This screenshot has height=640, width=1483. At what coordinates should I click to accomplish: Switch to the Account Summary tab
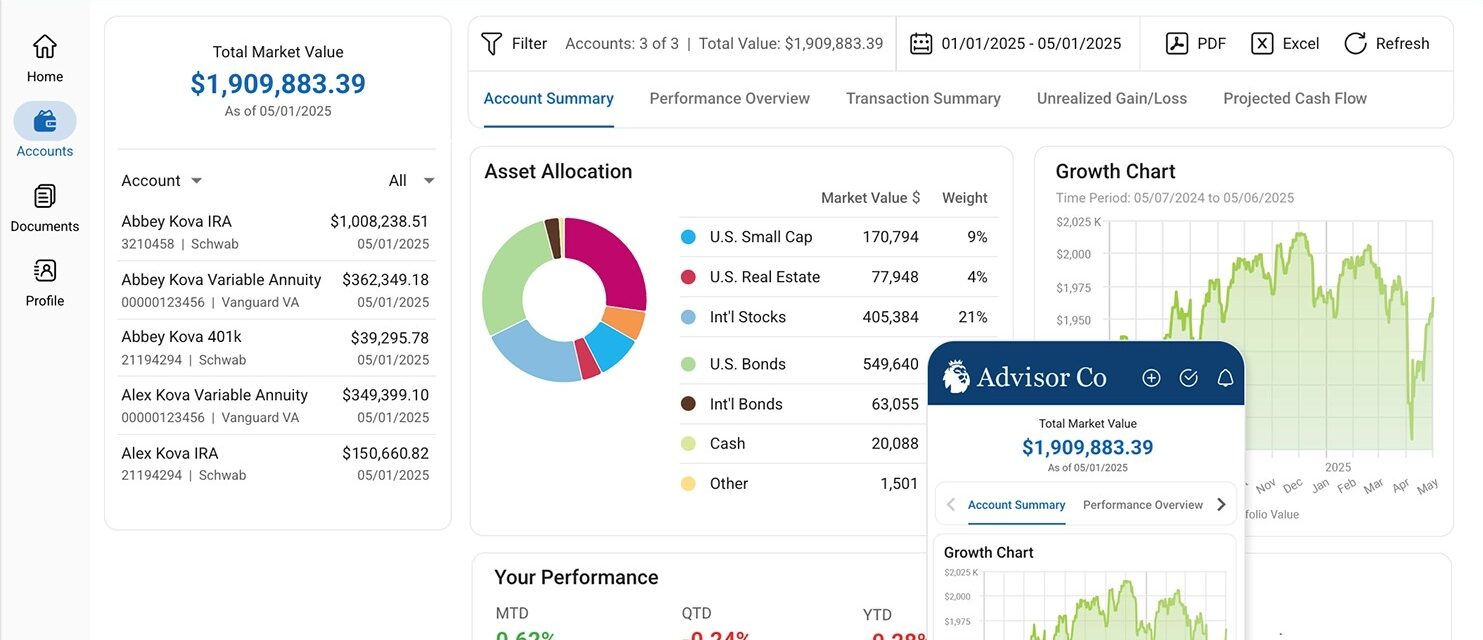pyautogui.click(x=548, y=98)
